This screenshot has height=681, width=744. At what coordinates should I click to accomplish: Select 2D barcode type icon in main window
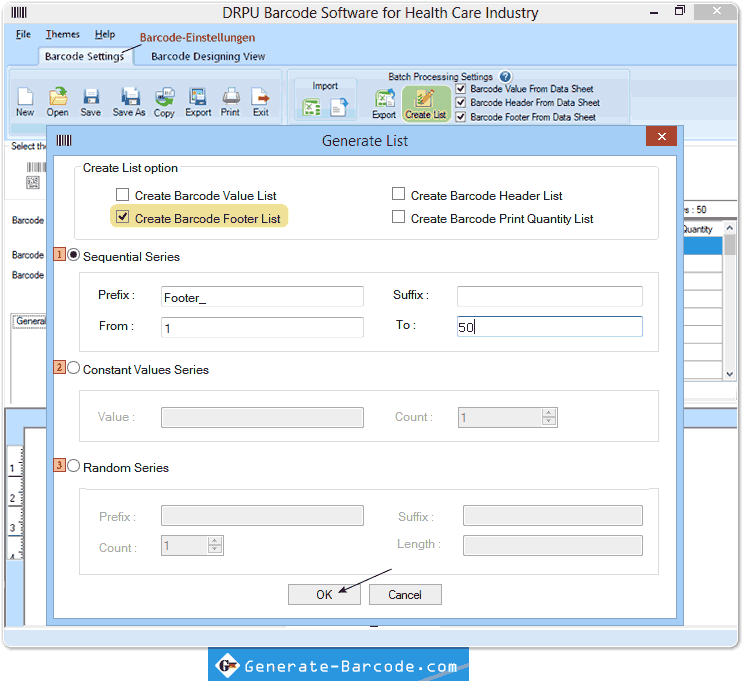coord(33,182)
